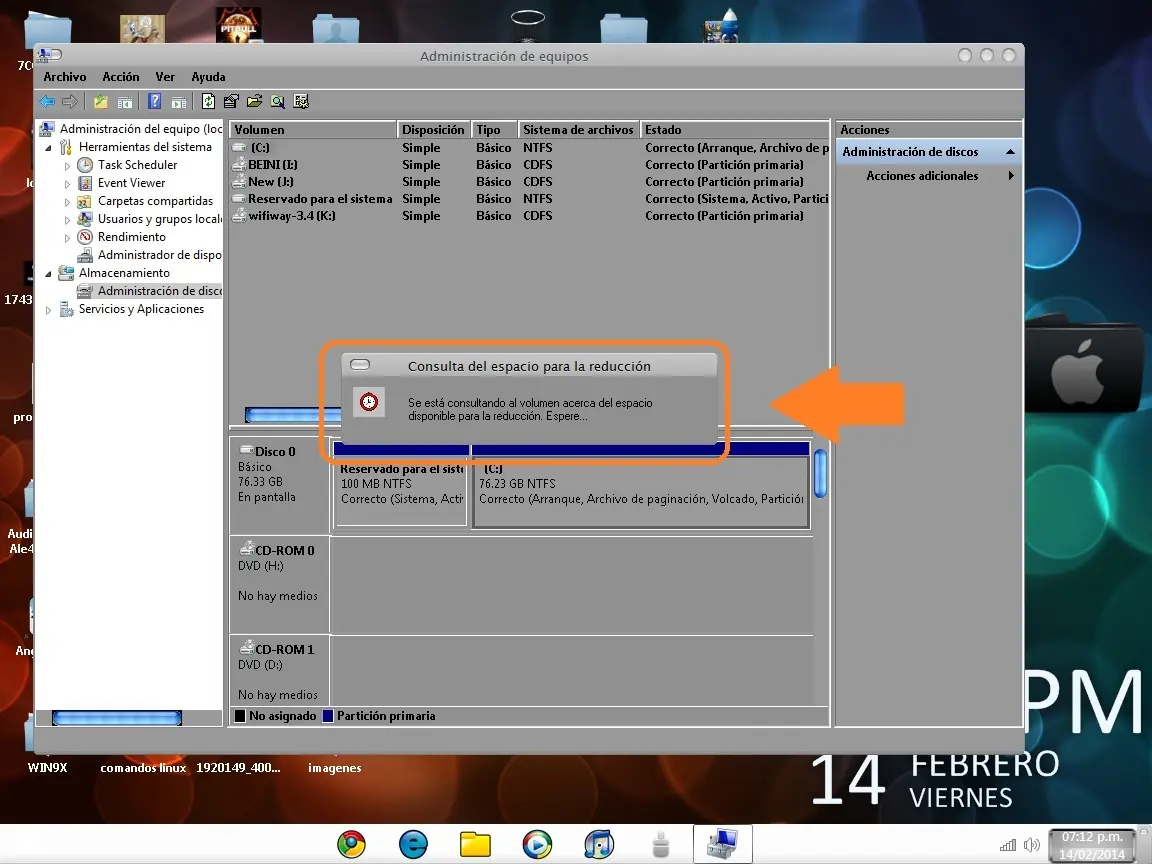The image size is (1152, 864).
Task: Expand the Task Scheduler node
Action: [68, 166]
